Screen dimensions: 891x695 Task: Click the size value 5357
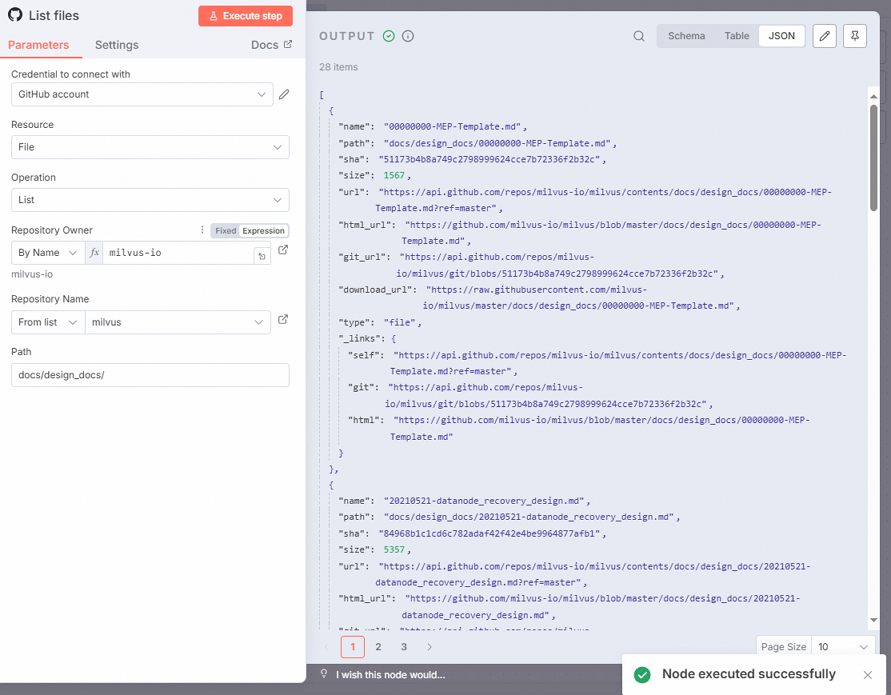point(394,550)
